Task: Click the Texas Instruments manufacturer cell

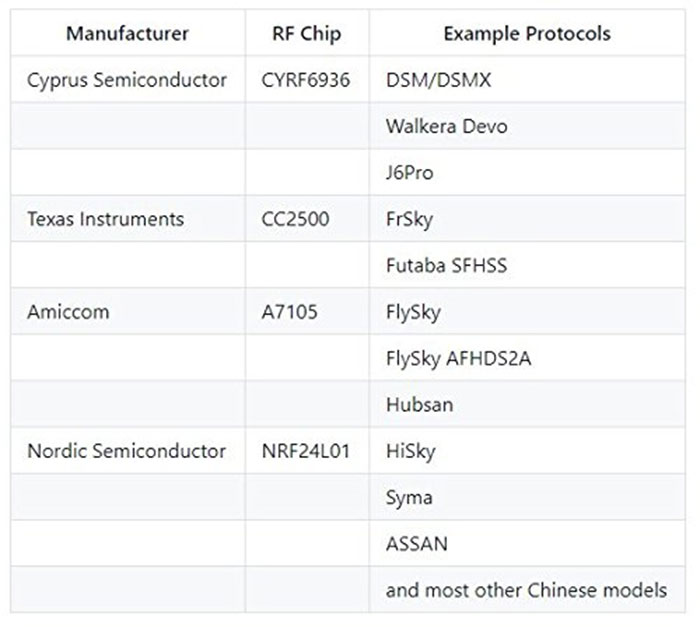Action: (106, 219)
